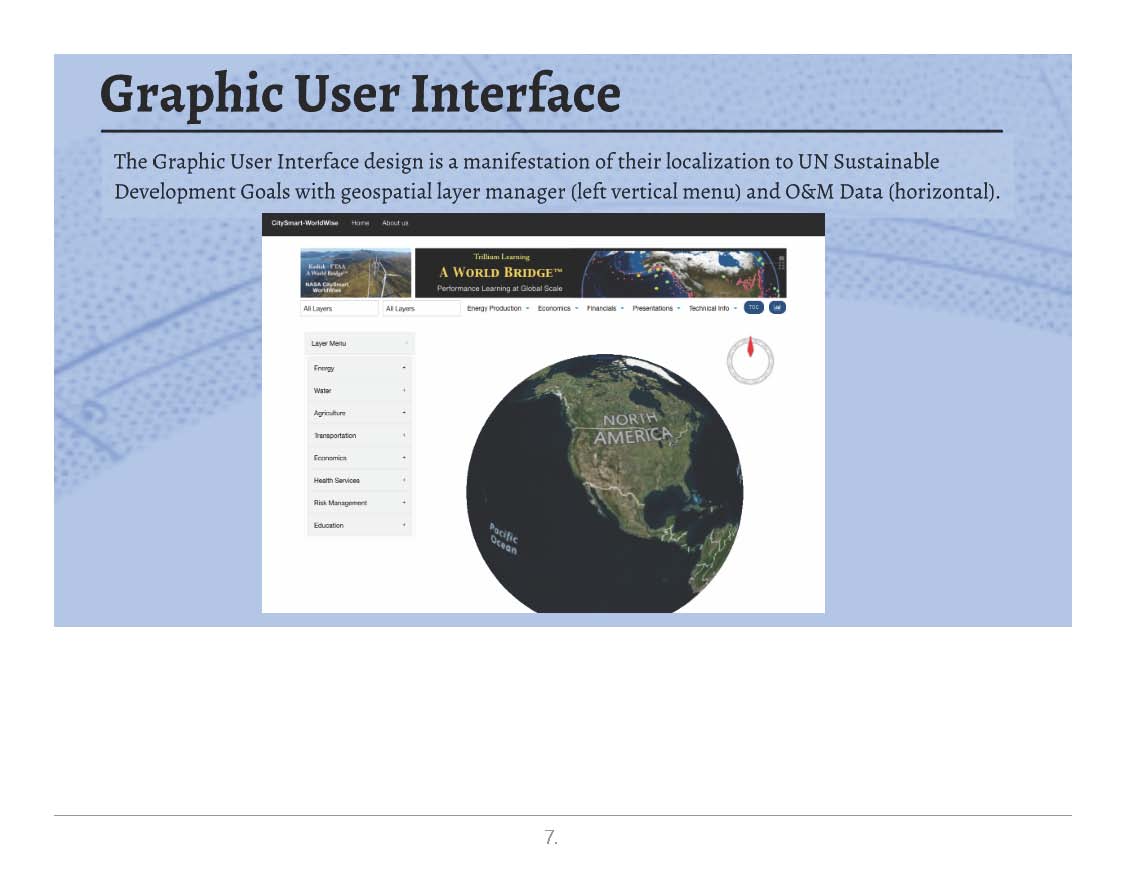Open the Economics dropdown in the top bar
The width and height of the screenshot is (1133, 876).
(557, 309)
